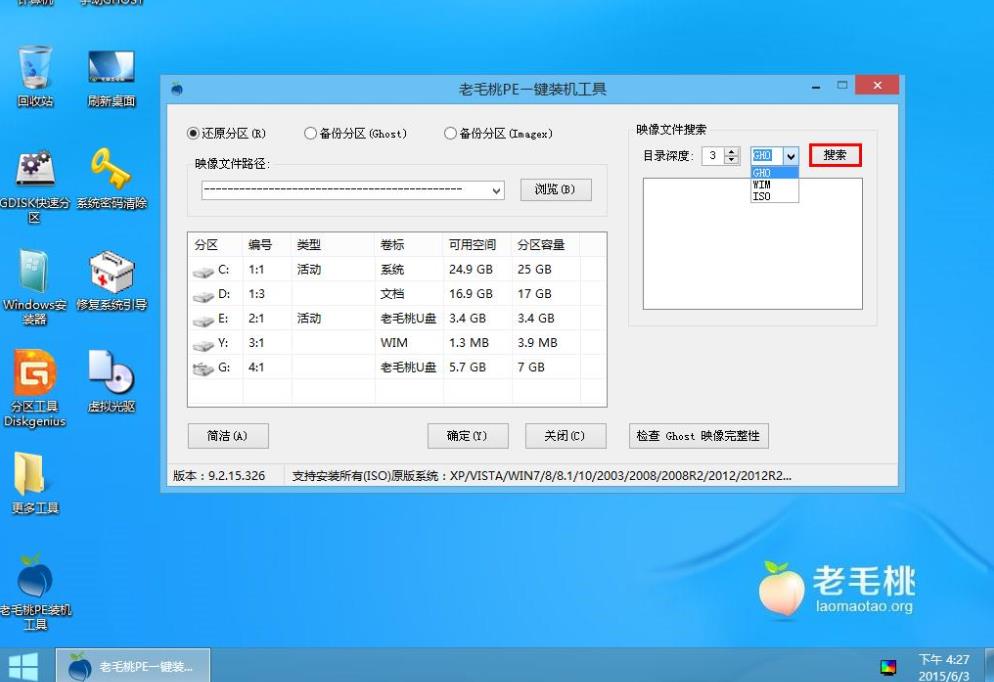Viewport: 994px width, 682px height.
Task: Increase 目录深度 with the up arrow
Action: (732, 151)
